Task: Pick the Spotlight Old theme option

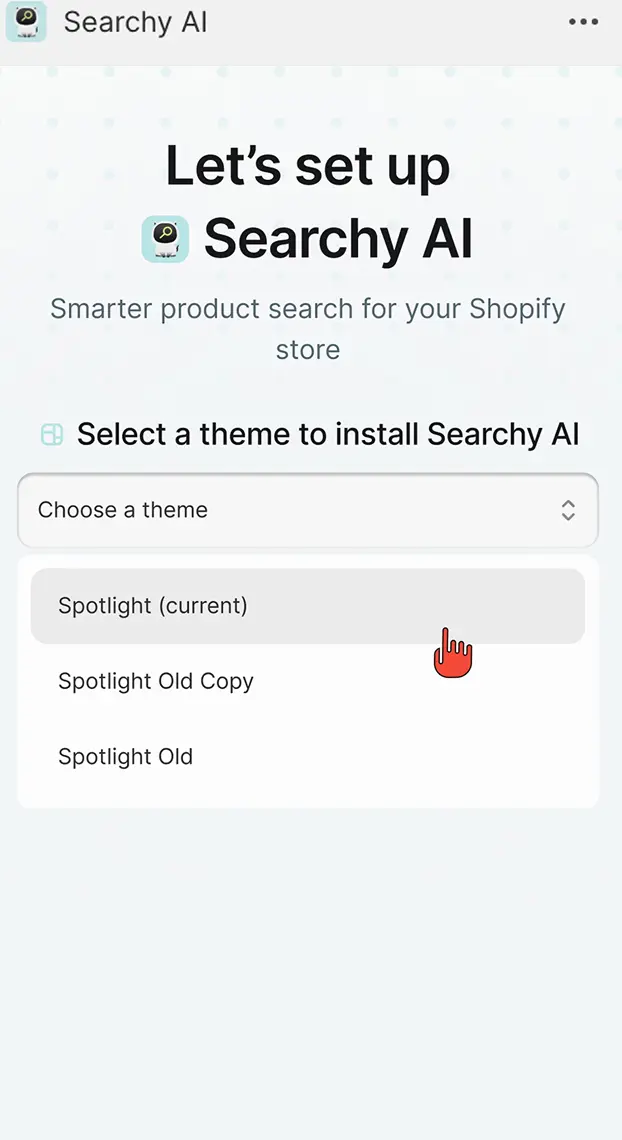Action: point(126,757)
